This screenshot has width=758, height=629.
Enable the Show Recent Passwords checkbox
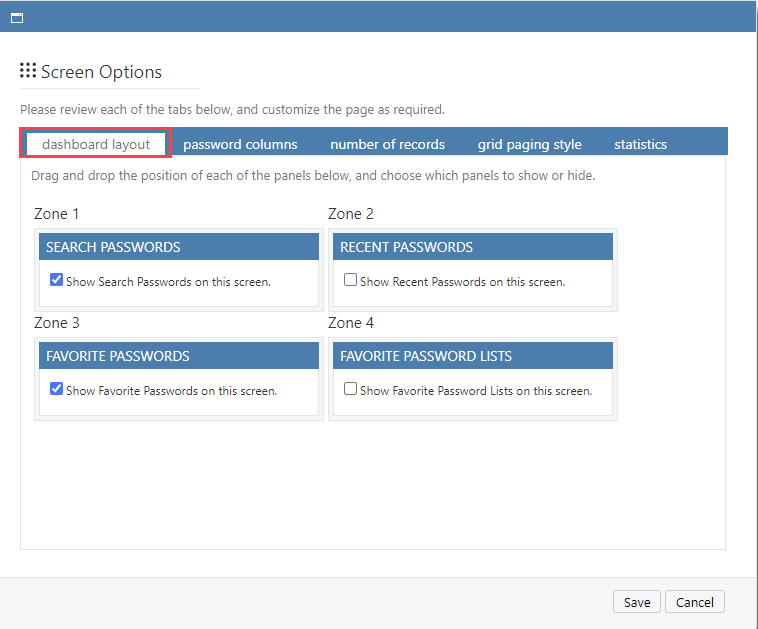pos(350,281)
